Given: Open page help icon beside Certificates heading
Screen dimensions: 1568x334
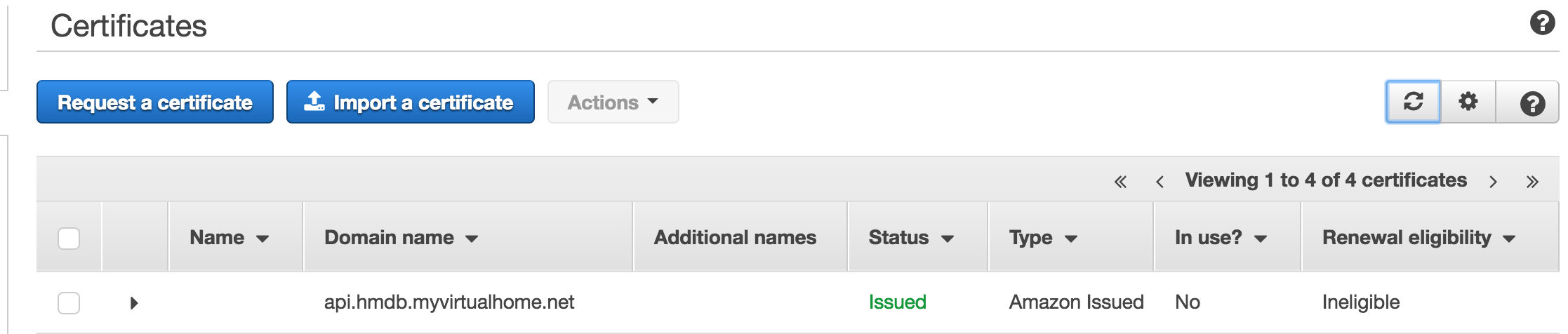Looking at the screenshot, I should (x=1542, y=23).
